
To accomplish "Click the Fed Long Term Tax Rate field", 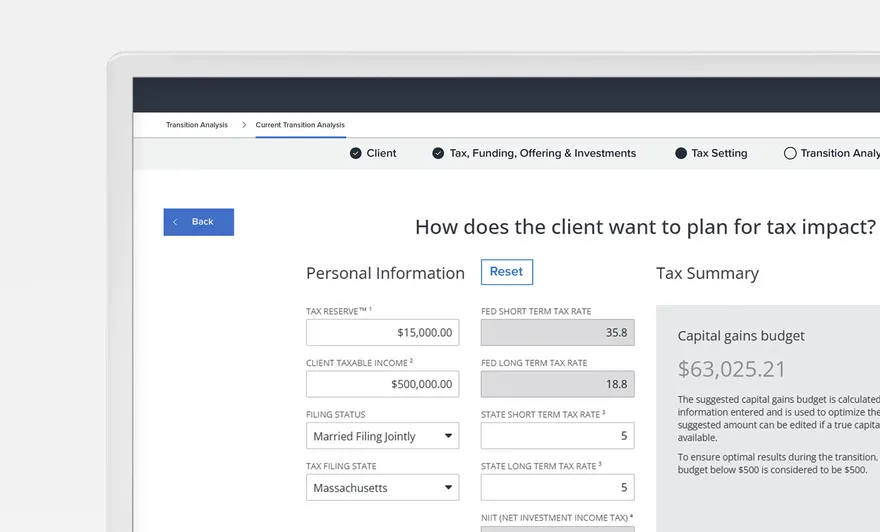I will click(x=557, y=384).
